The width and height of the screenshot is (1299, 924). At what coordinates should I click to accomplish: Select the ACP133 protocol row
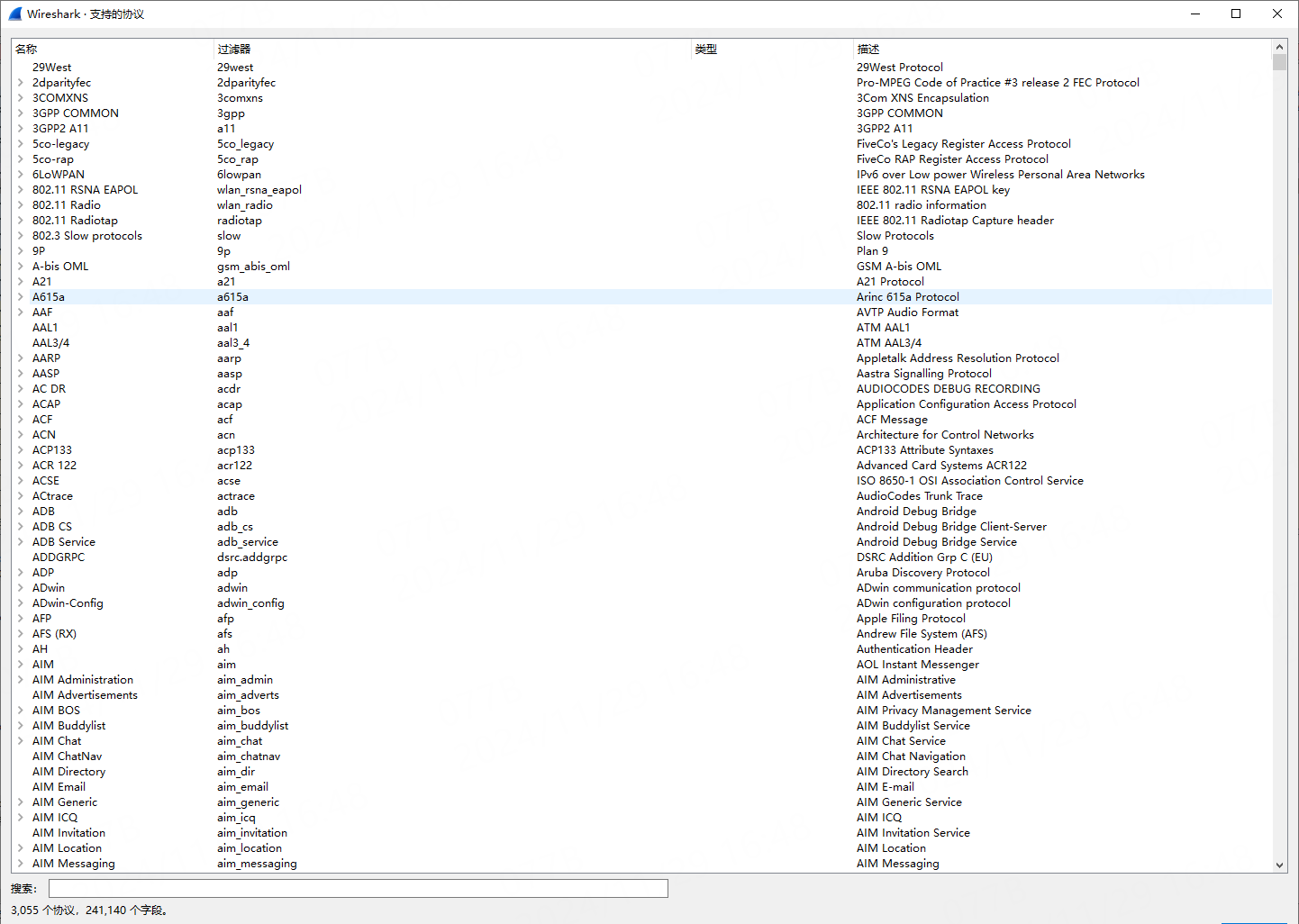(641, 450)
